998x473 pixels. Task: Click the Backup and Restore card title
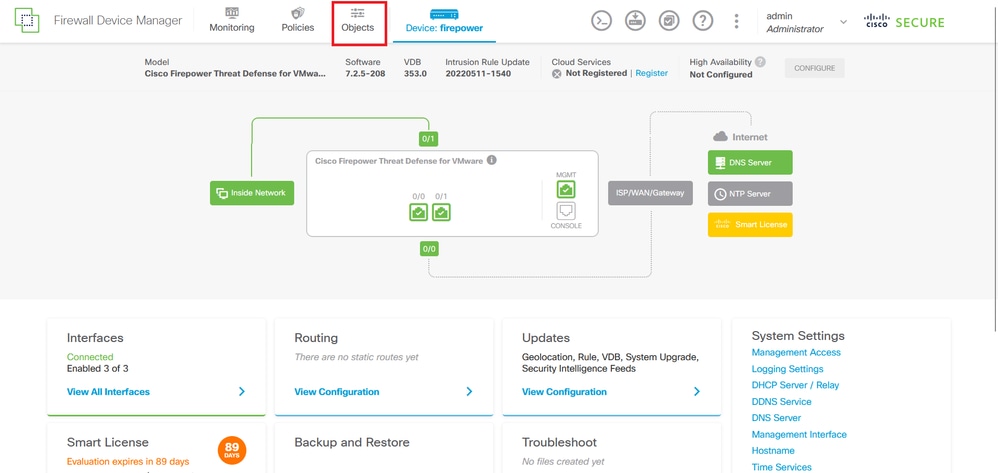pyautogui.click(x=352, y=442)
